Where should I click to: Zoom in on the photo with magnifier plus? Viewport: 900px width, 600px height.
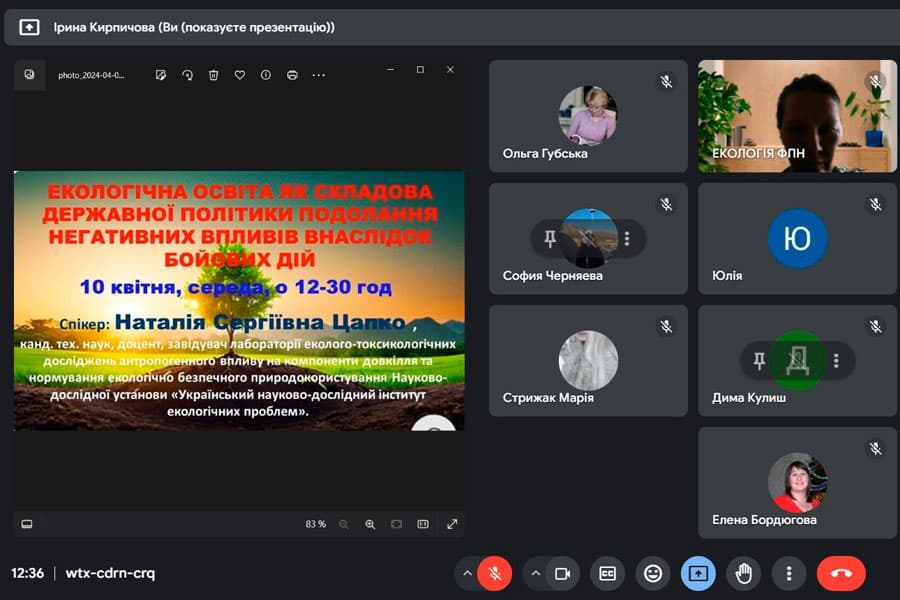point(370,524)
